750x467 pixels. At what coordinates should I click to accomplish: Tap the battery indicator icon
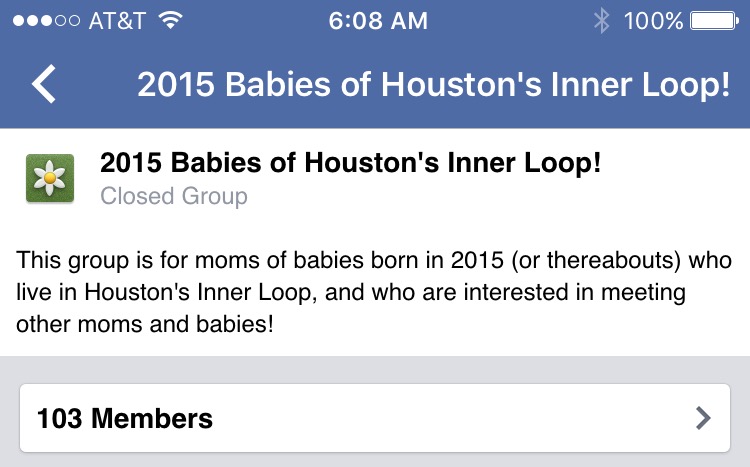714,21
